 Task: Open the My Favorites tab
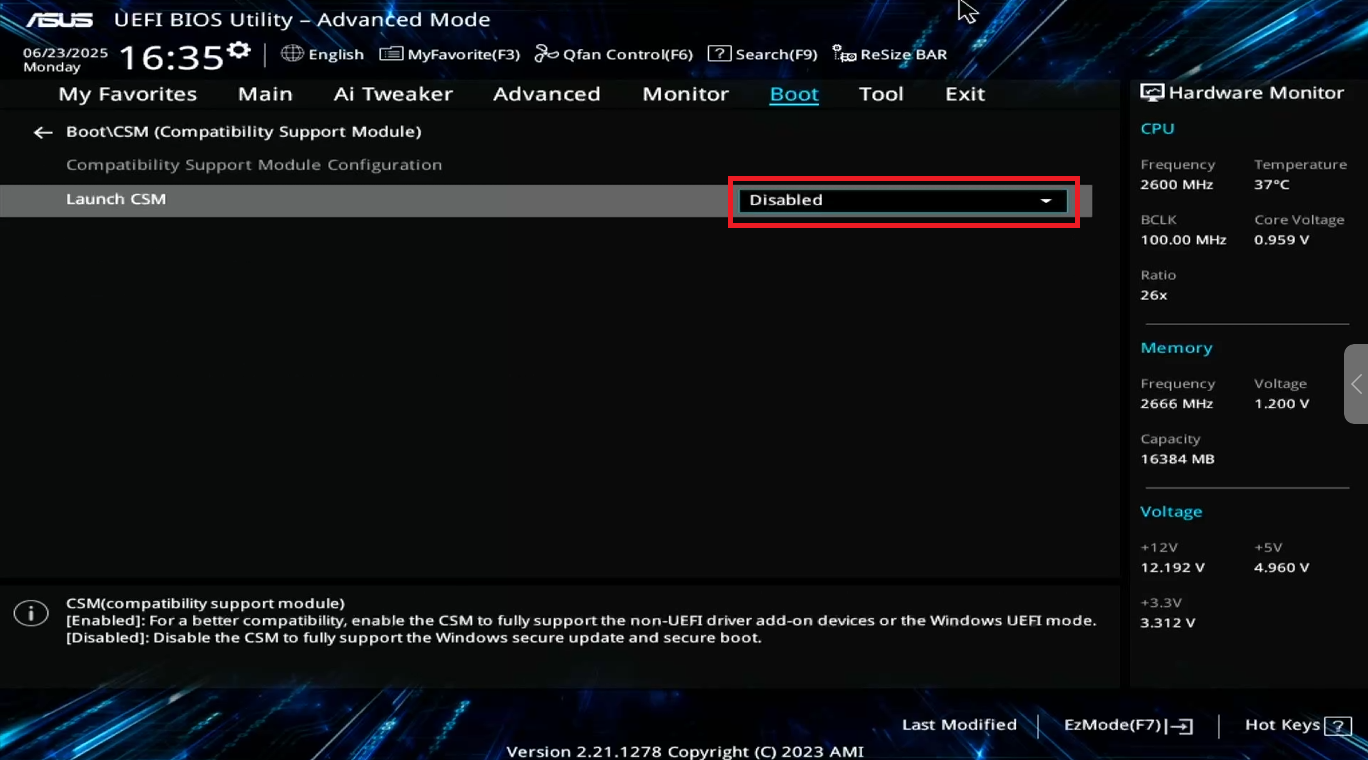click(128, 94)
